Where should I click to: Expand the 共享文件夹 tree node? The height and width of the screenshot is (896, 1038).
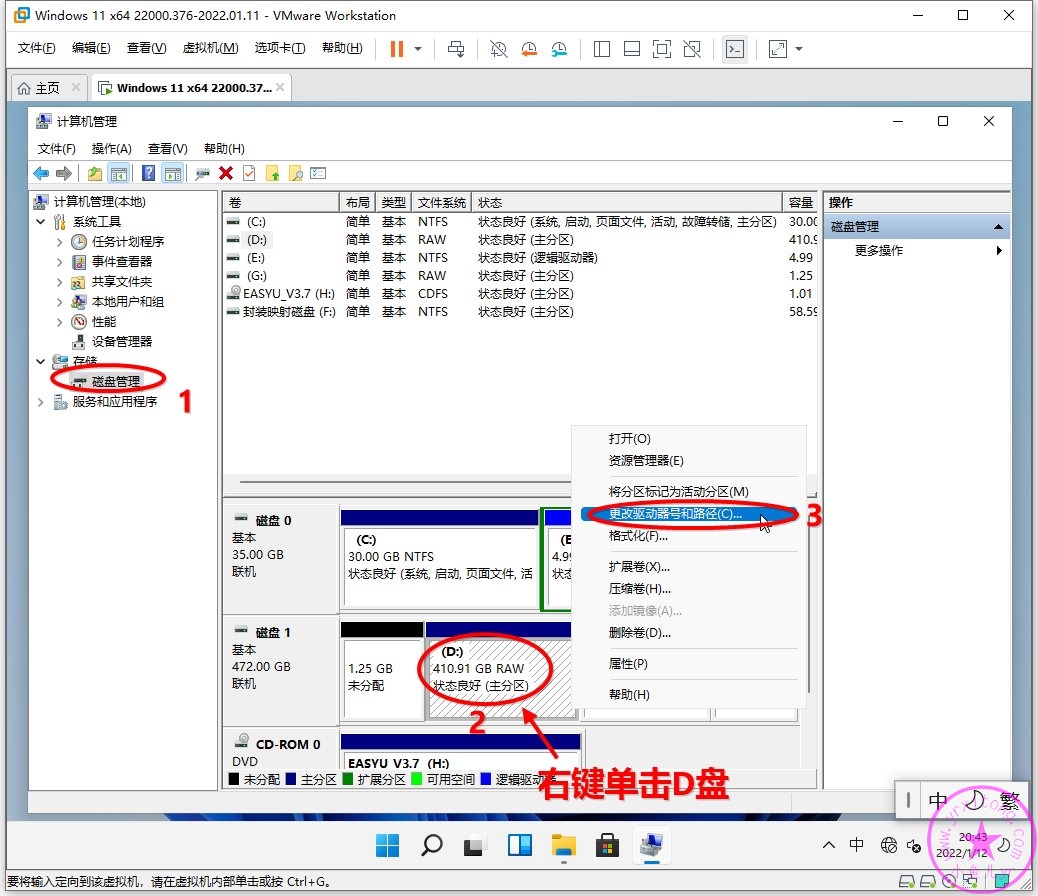tap(60, 282)
